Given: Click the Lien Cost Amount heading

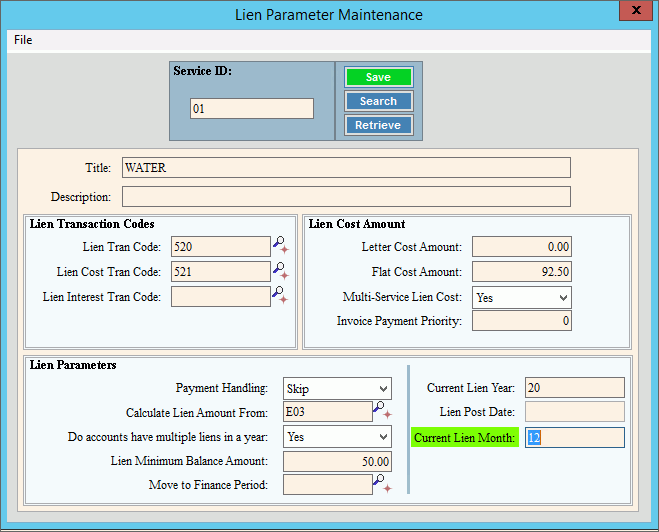Looking at the screenshot, I should tap(357, 224).
